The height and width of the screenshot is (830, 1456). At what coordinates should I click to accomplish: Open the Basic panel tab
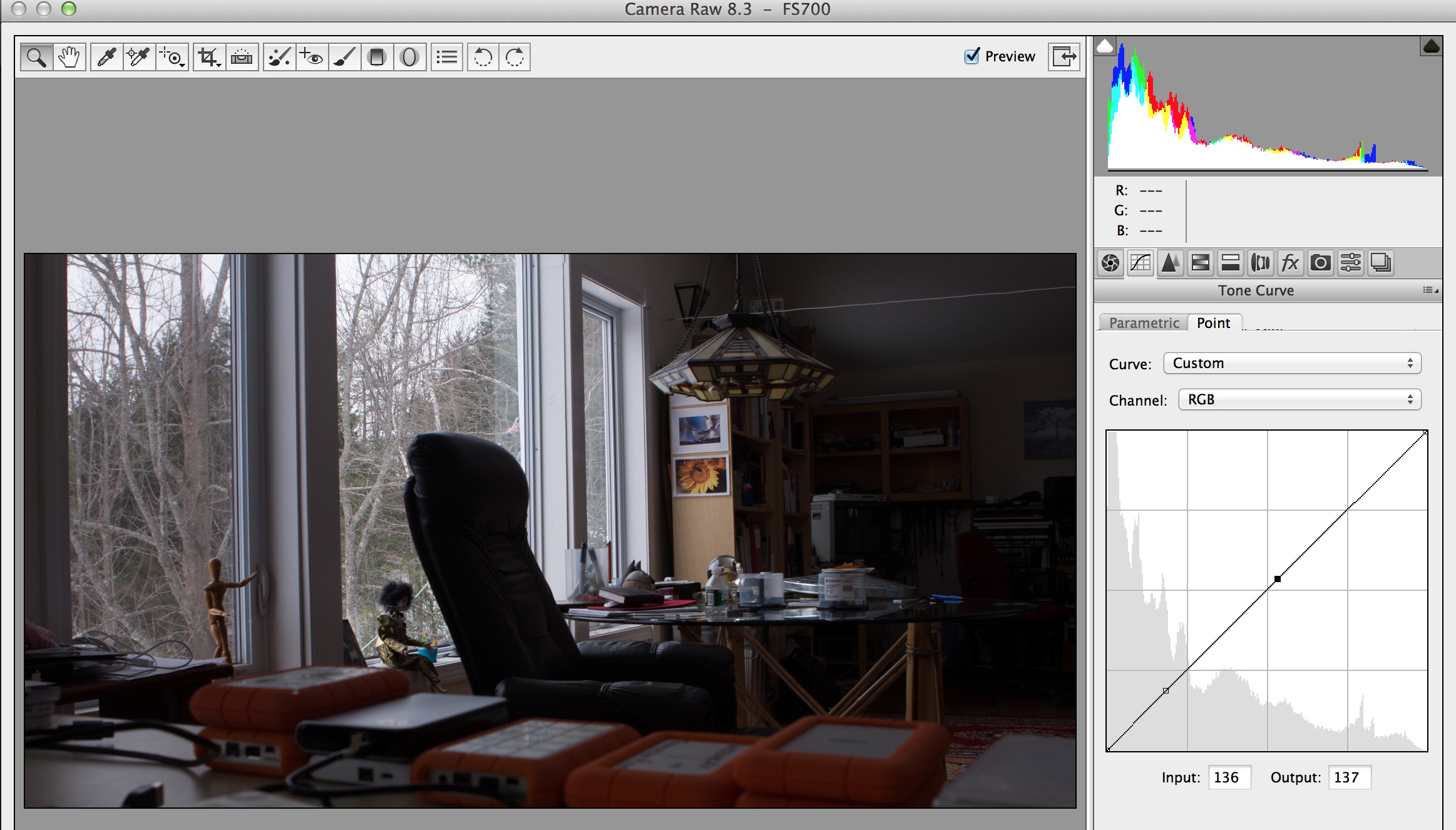1110,263
